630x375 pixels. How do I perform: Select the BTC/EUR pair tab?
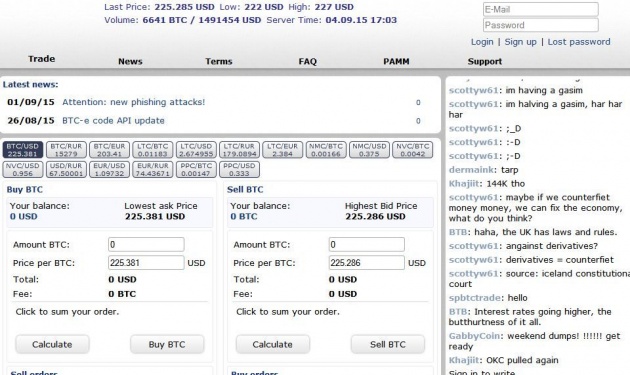[x=109, y=150]
